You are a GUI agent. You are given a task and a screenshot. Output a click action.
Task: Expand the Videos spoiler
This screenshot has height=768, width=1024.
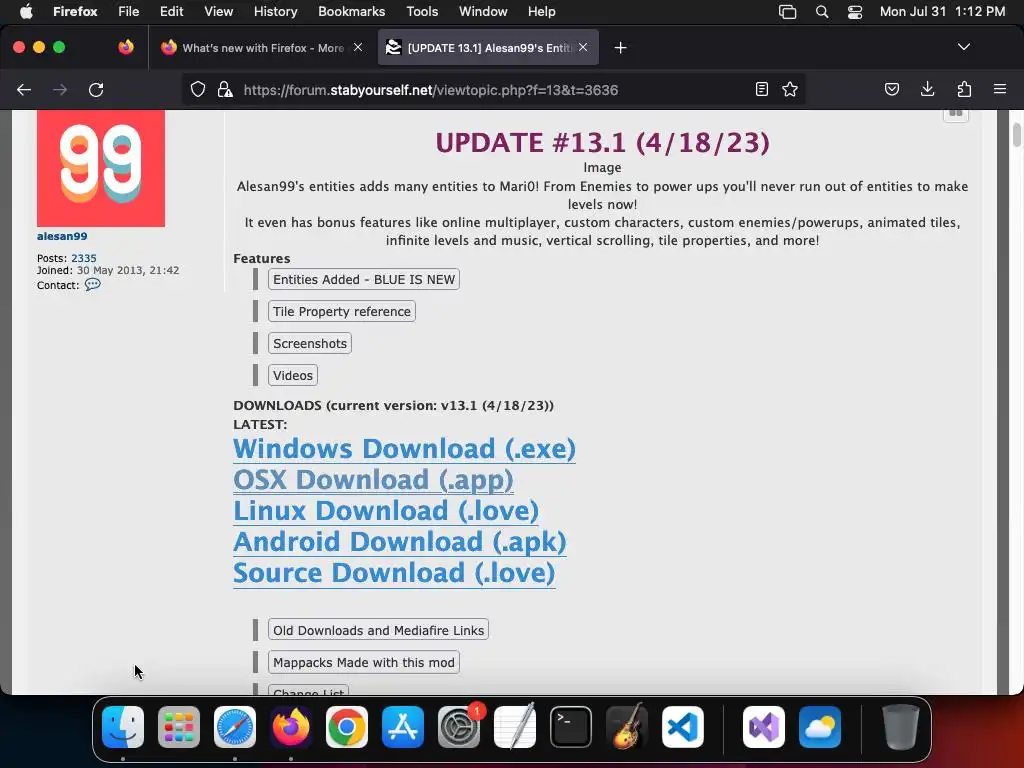(x=293, y=376)
